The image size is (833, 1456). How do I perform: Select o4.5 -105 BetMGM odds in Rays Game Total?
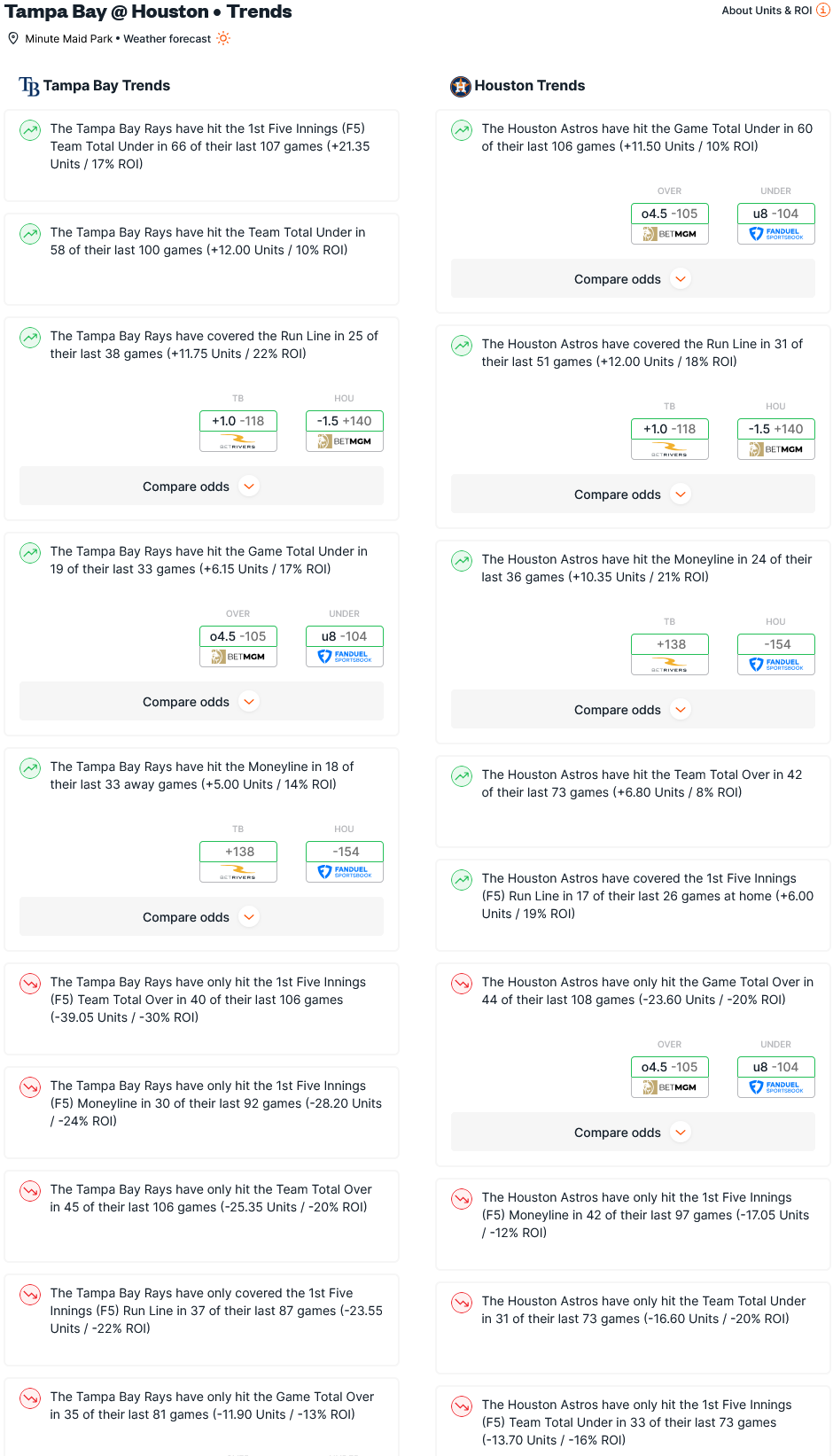coord(238,646)
